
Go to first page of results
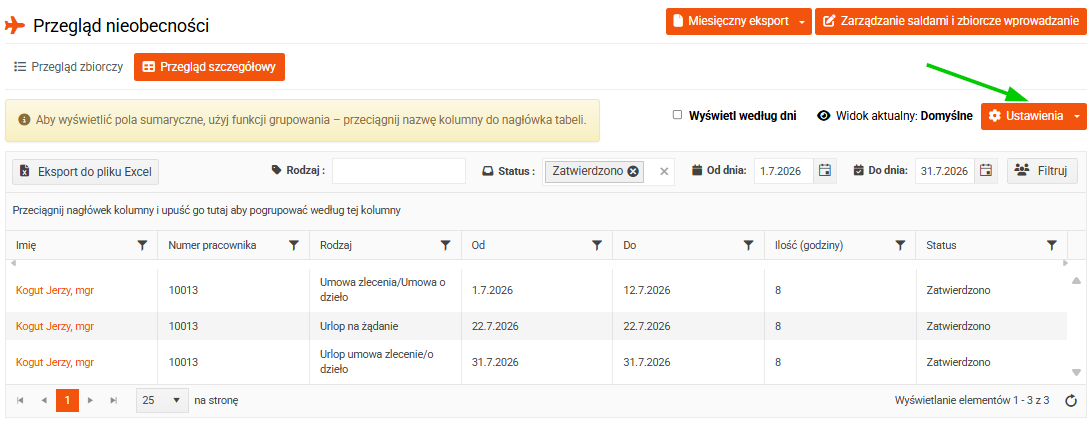(x=20, y=401)
